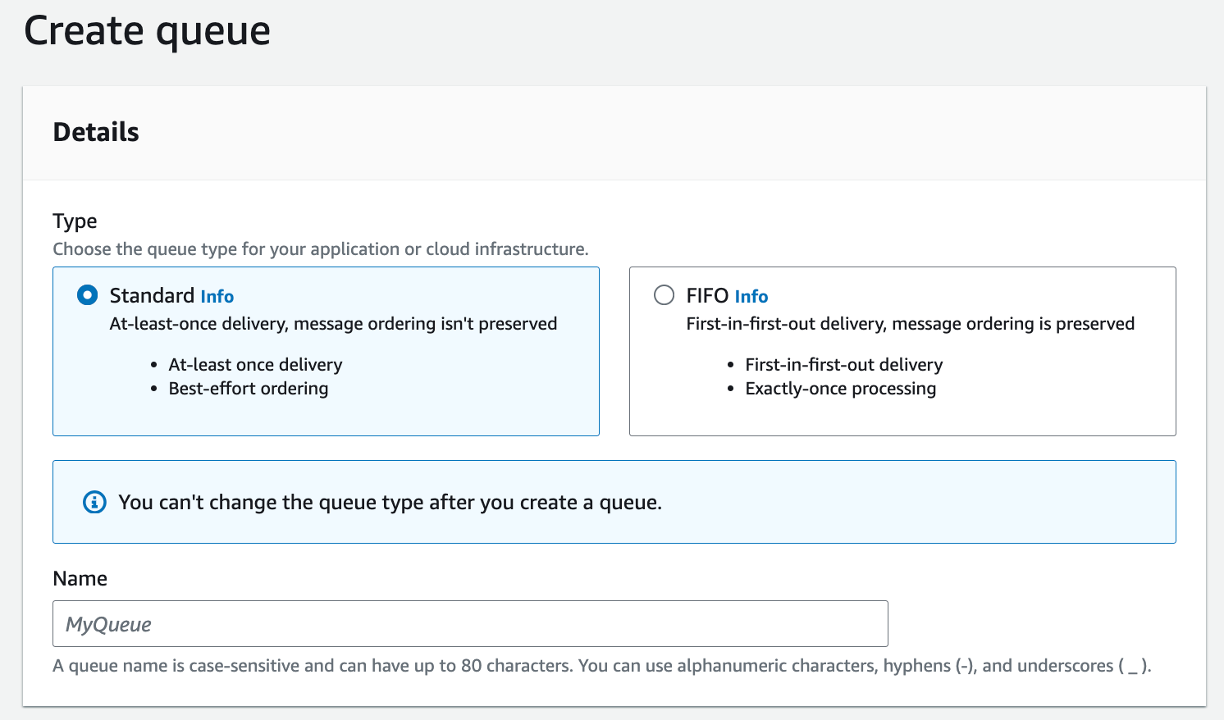
Task: Click the "You can't change the queue type" notice text
Action: [390, 502]
